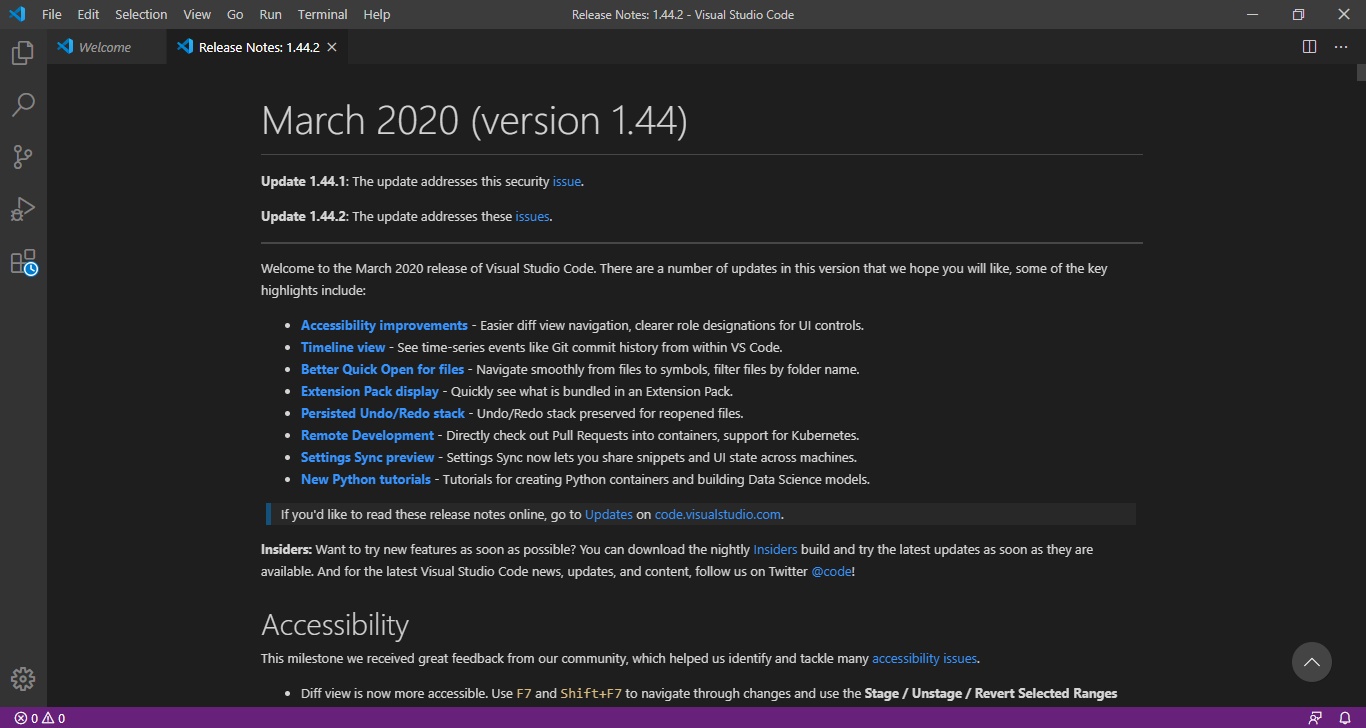Open the Extension Pack display link
This screenshot has height=728, width=1366.
[x=370, y=391]
